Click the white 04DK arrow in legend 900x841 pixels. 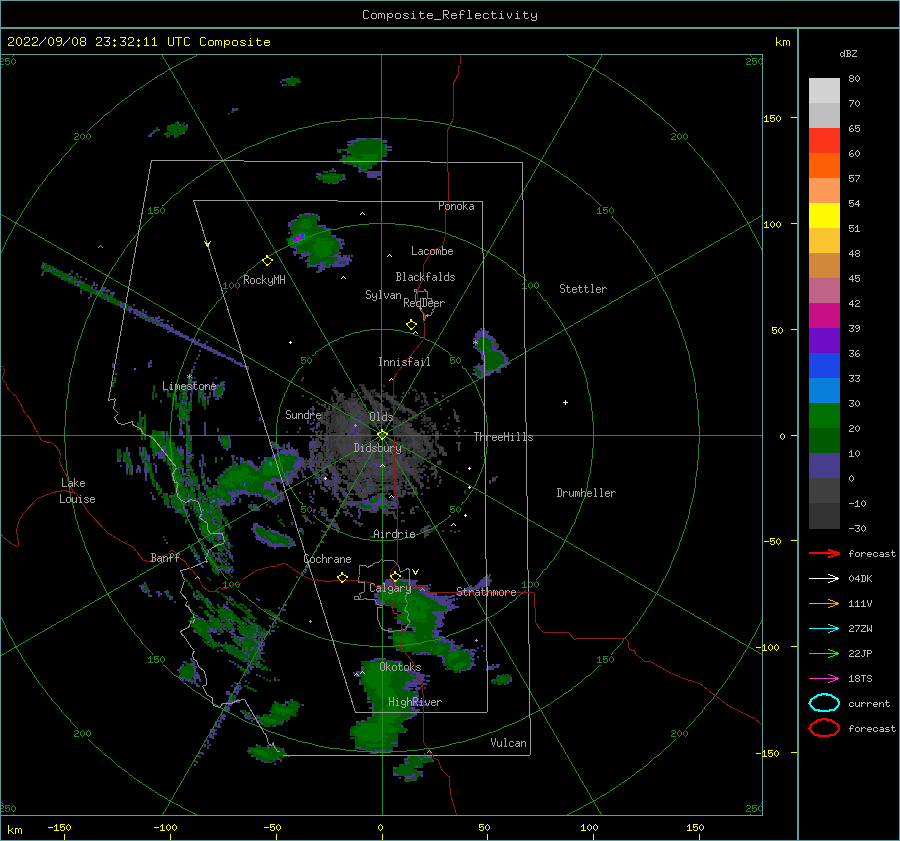point(824,578)
